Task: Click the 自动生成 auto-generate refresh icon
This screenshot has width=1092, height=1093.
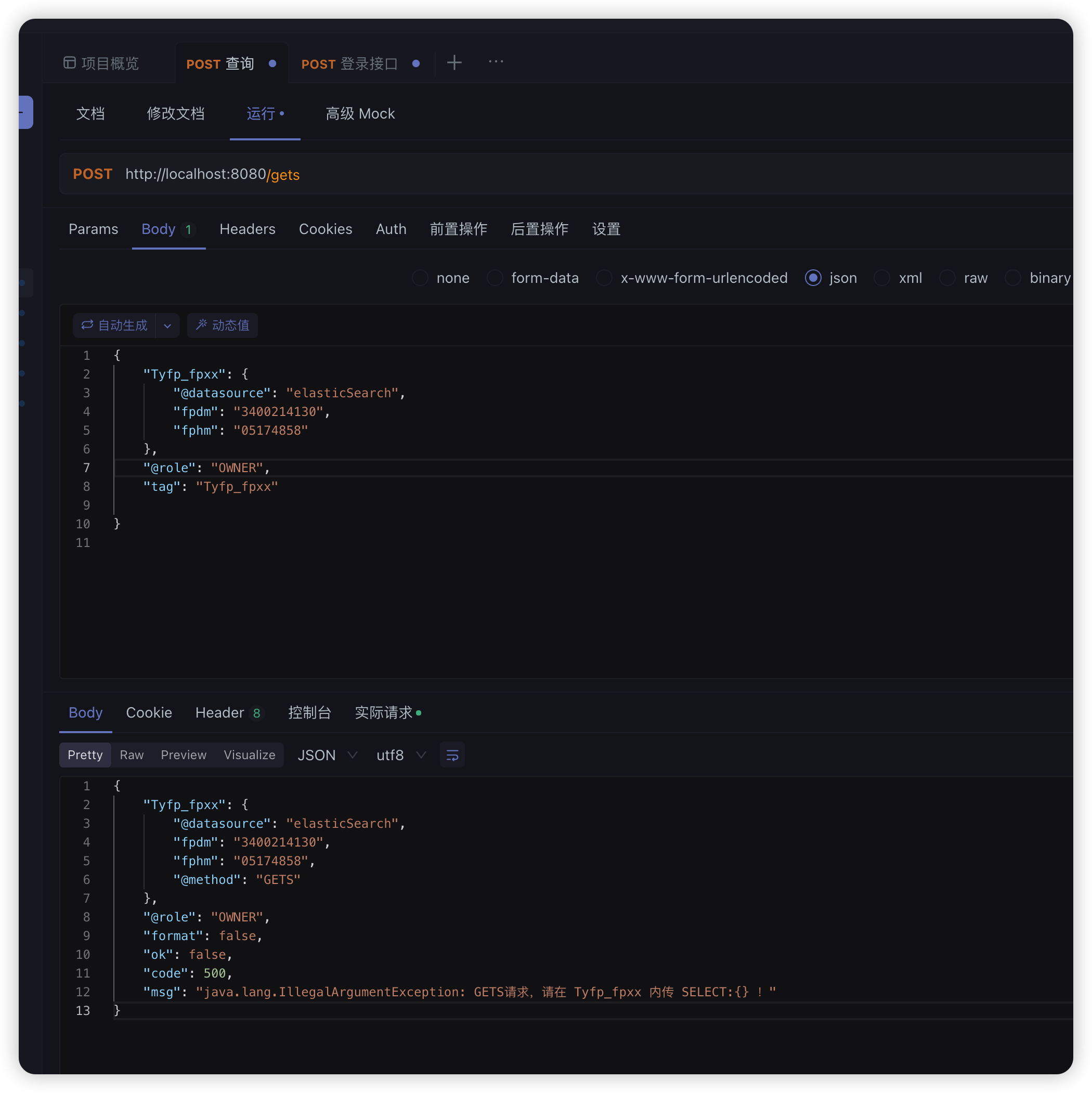Action: pos(87,326)
